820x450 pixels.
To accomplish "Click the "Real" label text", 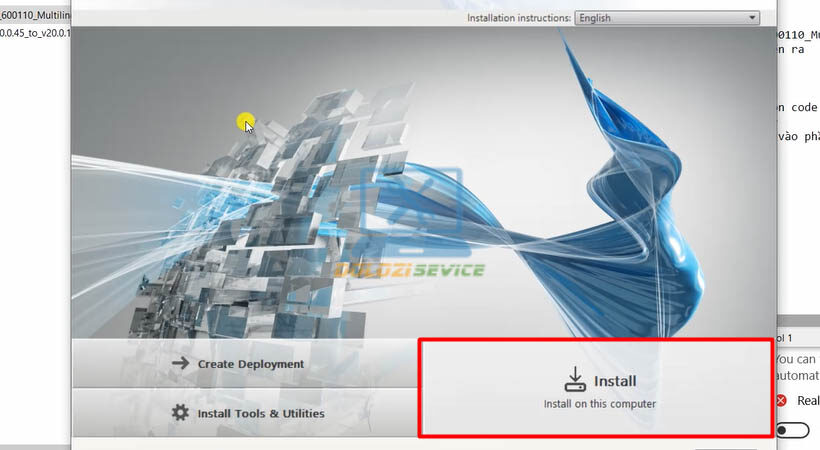I will click(x=808, y=401).
